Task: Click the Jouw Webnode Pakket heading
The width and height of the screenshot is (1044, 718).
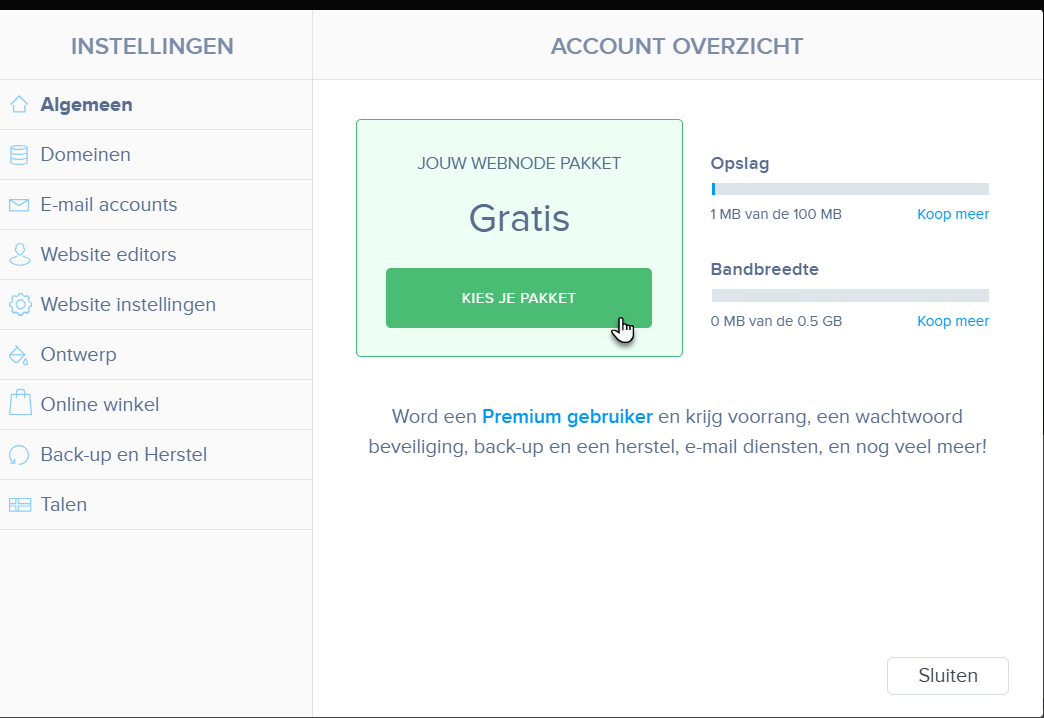Action: tap(519, 163)
